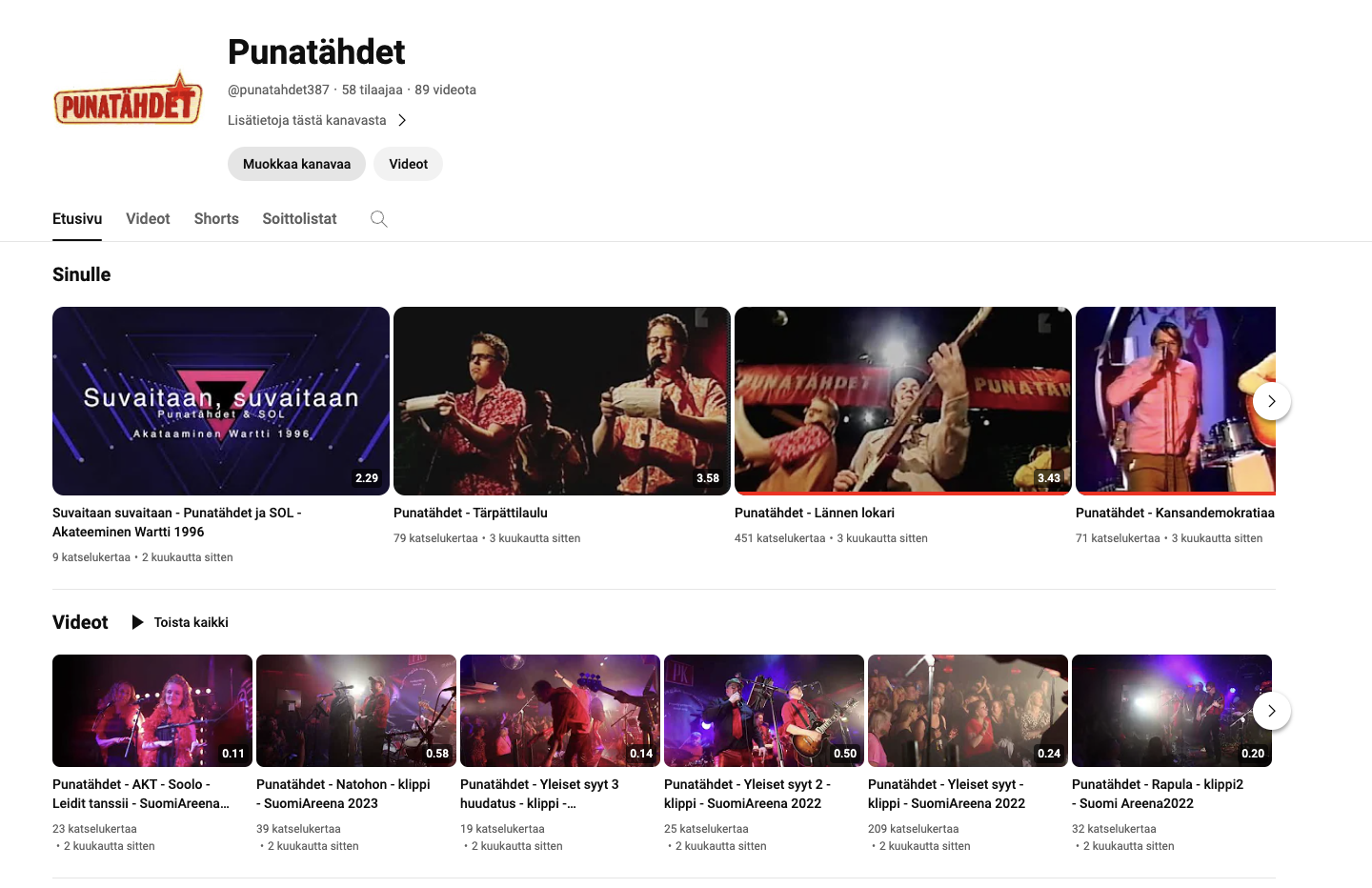Select the Etusivu tab
Screen dimensions: 1372x888
coord(77,218)
